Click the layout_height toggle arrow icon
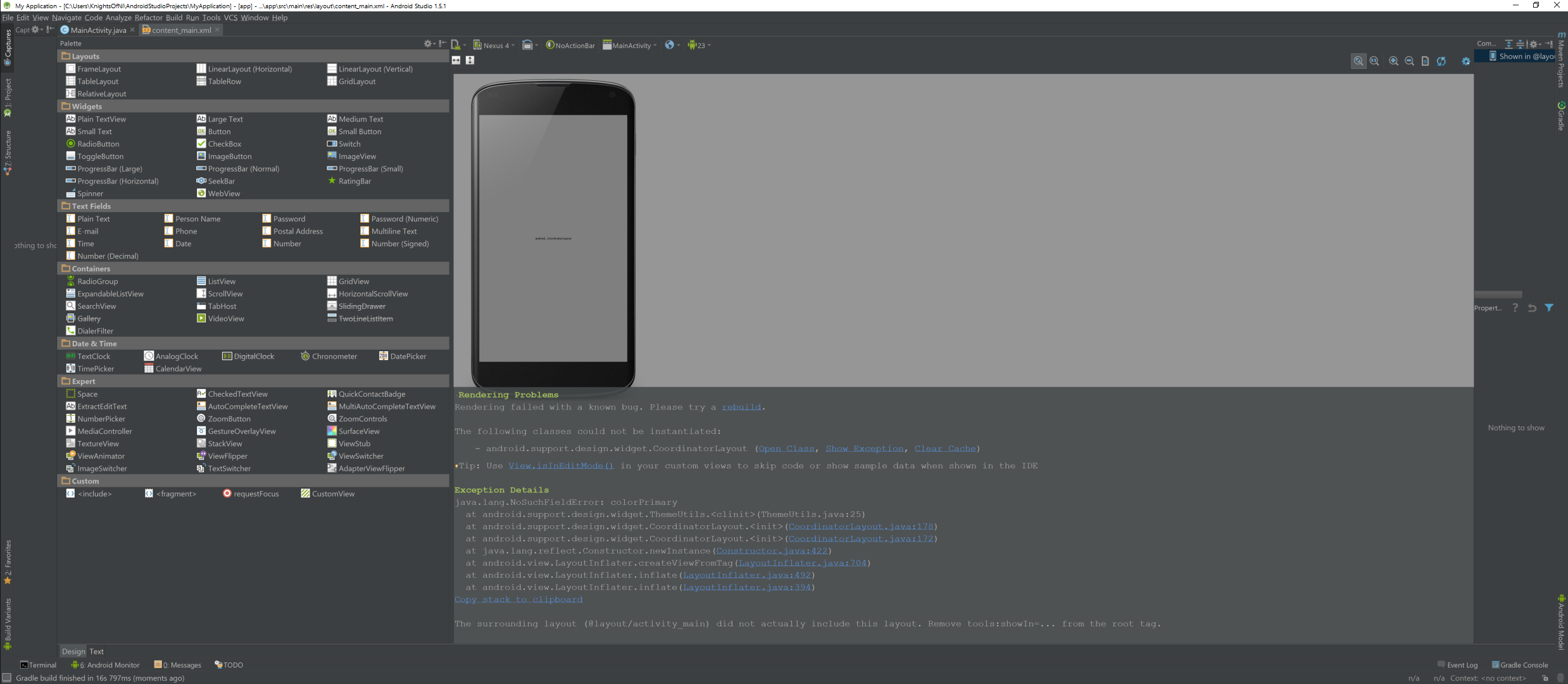Viewport: 1568px width, 684px height. coord(470,60)
